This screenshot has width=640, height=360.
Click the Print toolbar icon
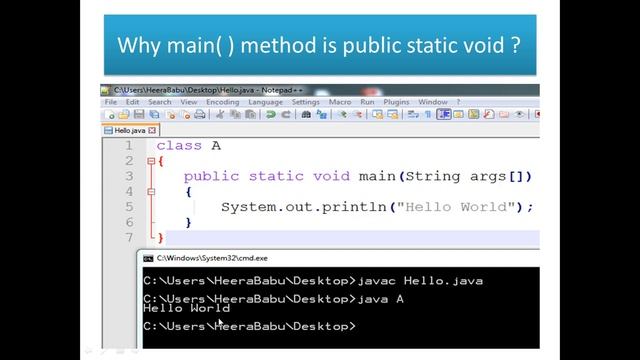(x=200, y=115)
